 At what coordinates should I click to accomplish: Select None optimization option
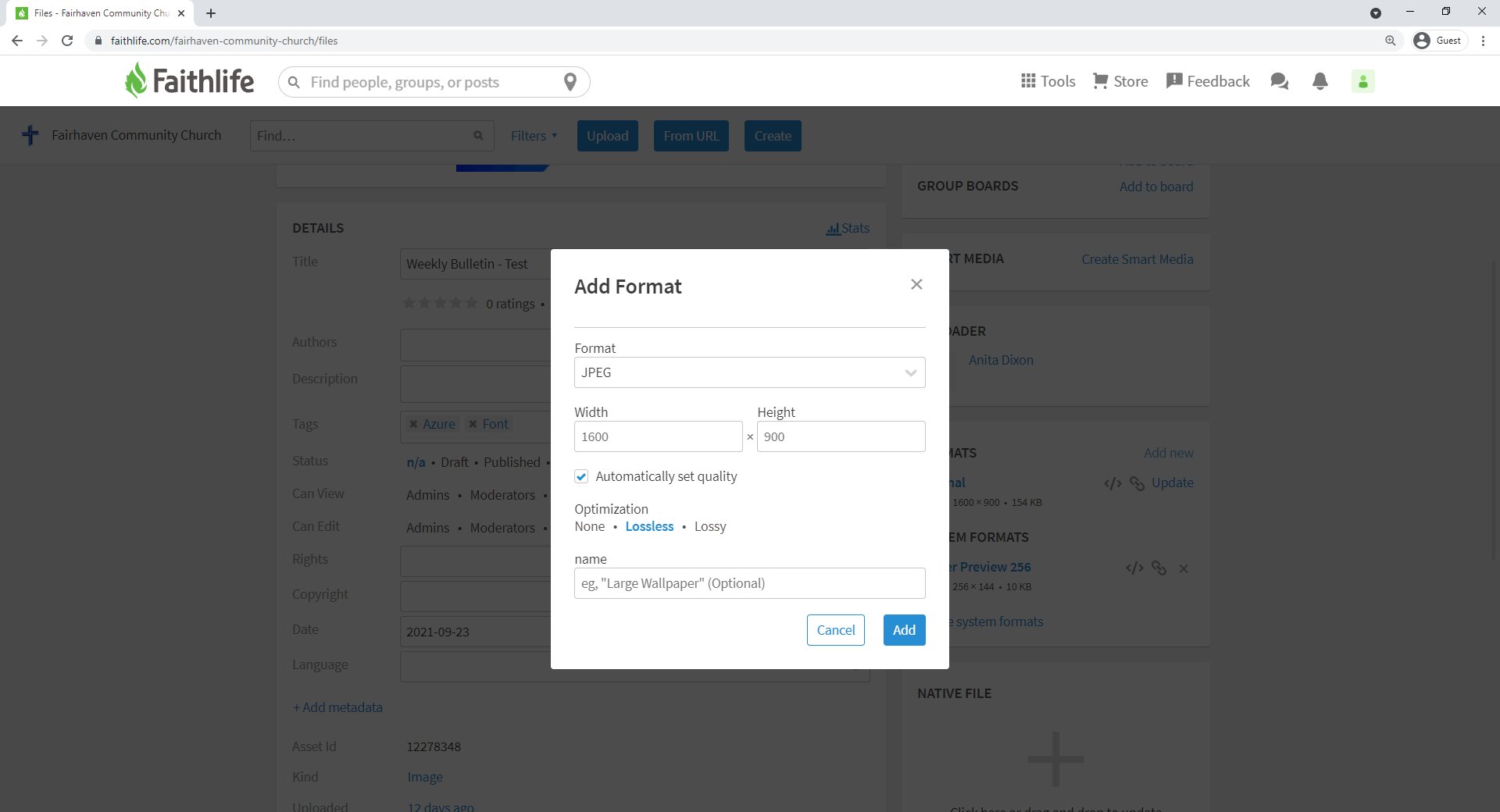[589, 526]
